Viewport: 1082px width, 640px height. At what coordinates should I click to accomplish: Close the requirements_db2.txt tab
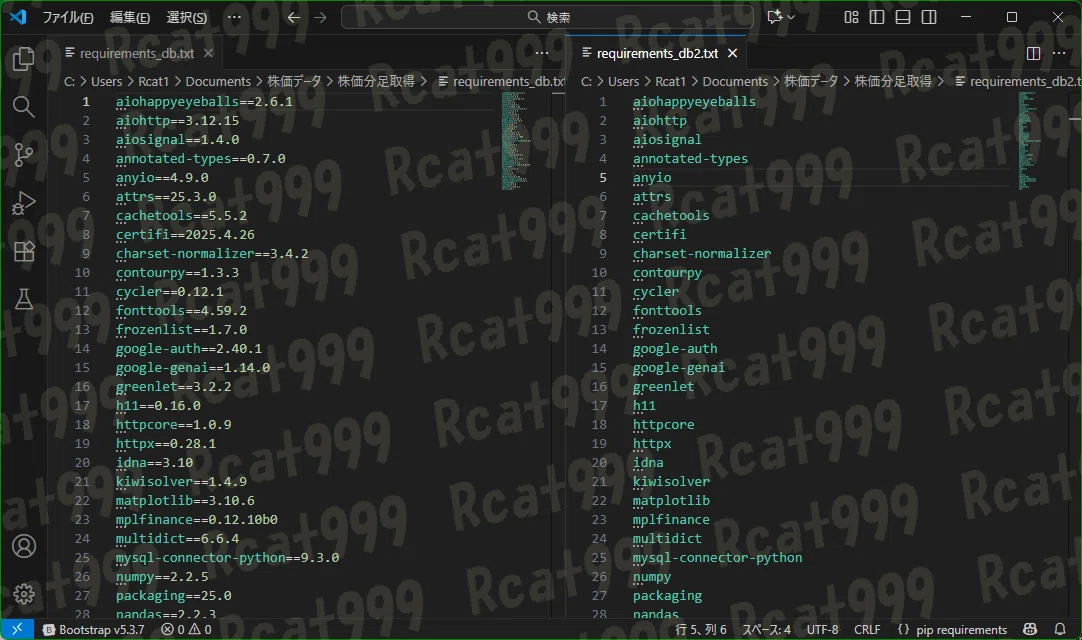click(733, 53)
